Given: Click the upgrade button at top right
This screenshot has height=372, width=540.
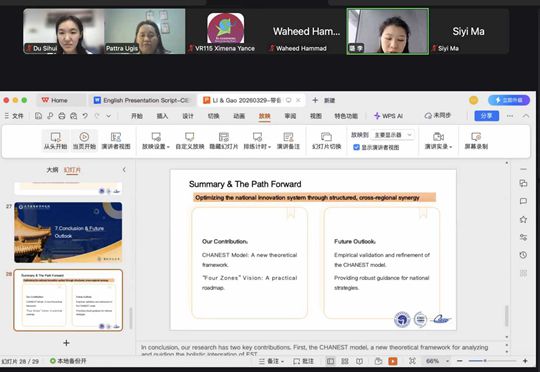Looking at the screenshot, I should tap(509, 100).
